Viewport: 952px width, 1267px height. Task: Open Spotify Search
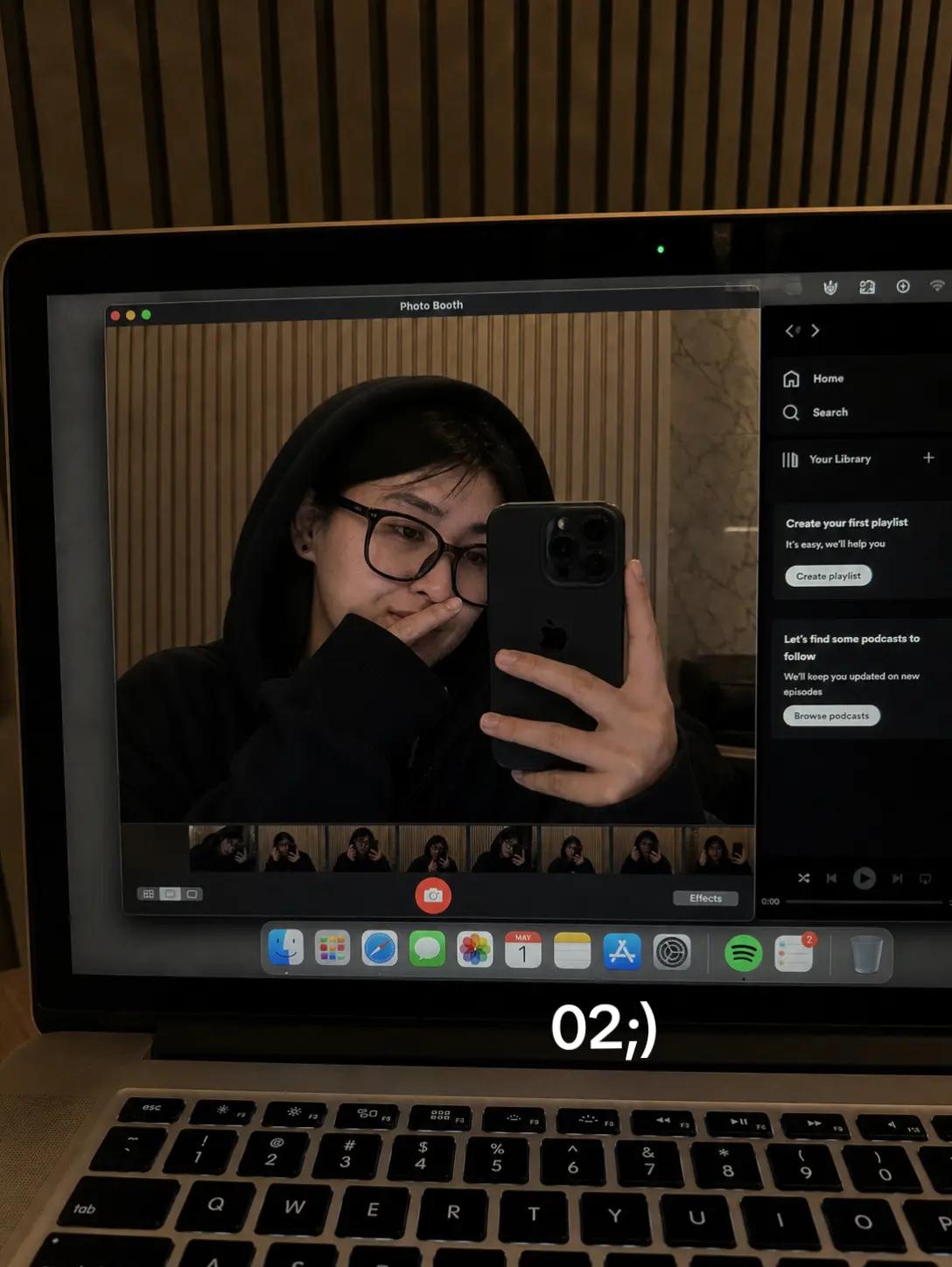815,412
